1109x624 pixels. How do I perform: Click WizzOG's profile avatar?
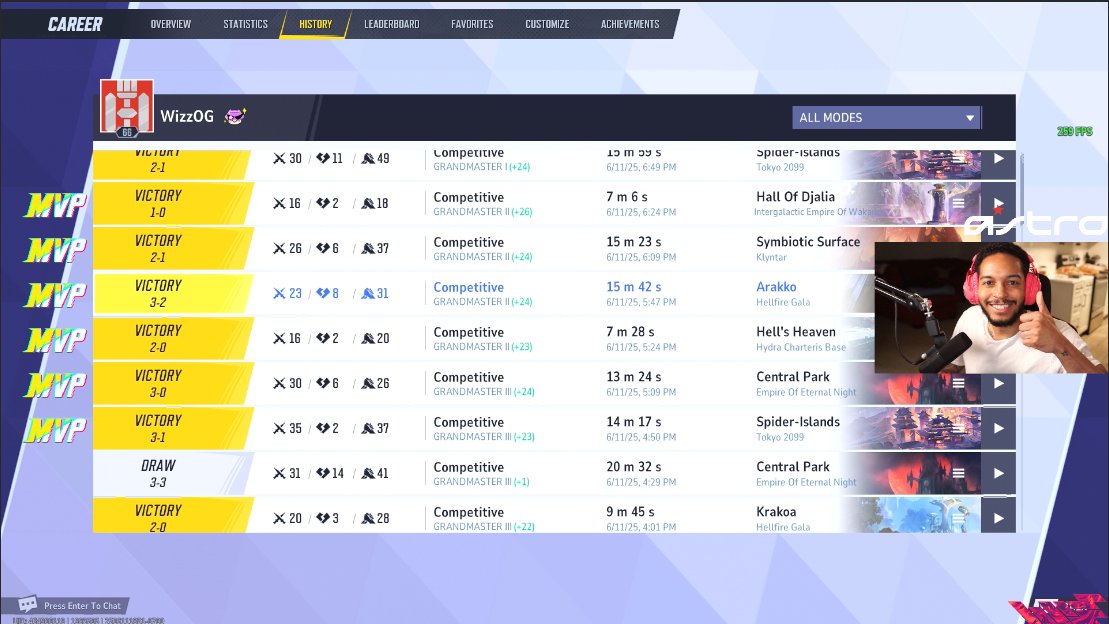click(127, 108)
